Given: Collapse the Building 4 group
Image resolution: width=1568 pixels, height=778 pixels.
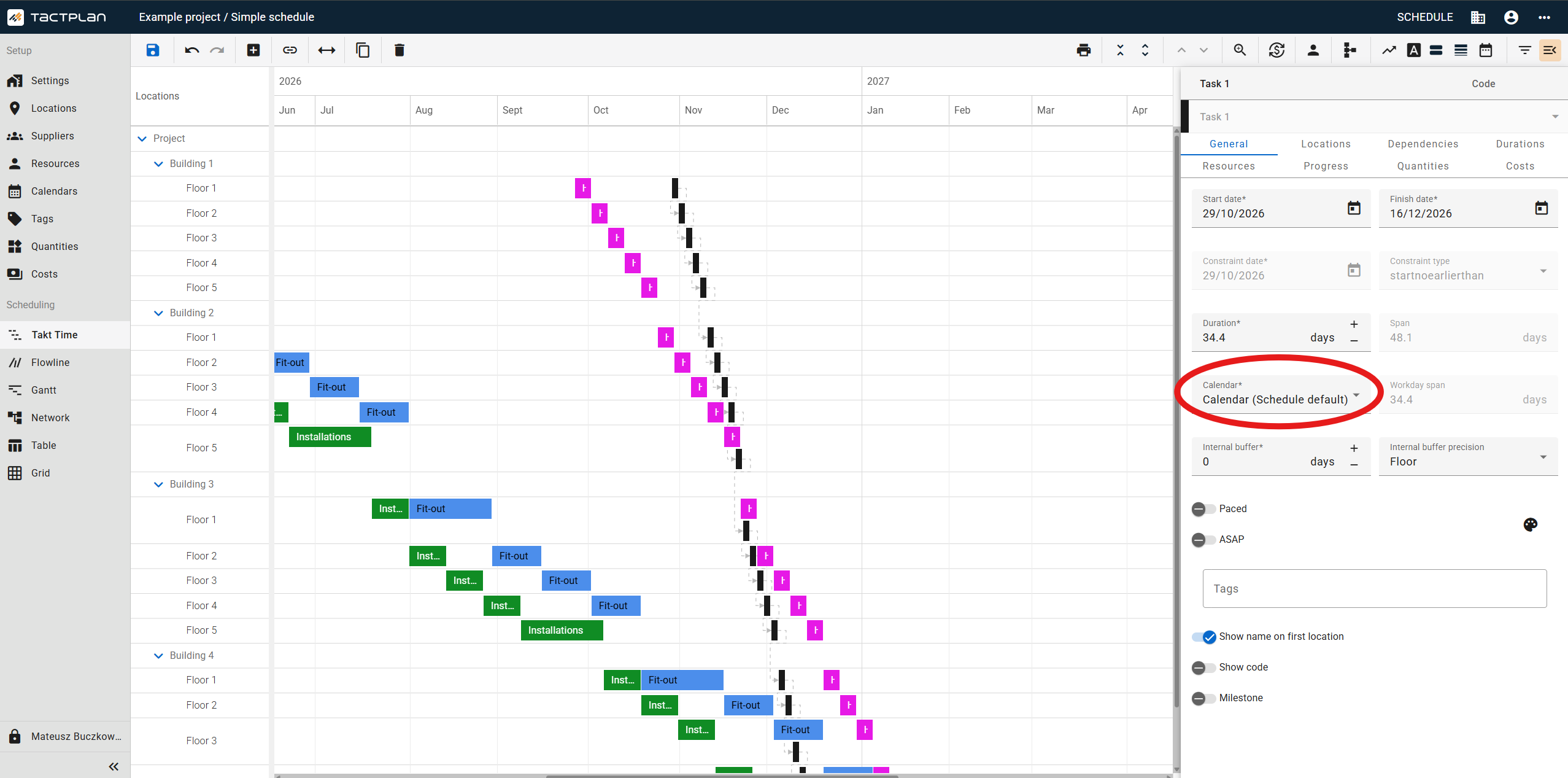Looking at the screenshot, I should (158, 656).
